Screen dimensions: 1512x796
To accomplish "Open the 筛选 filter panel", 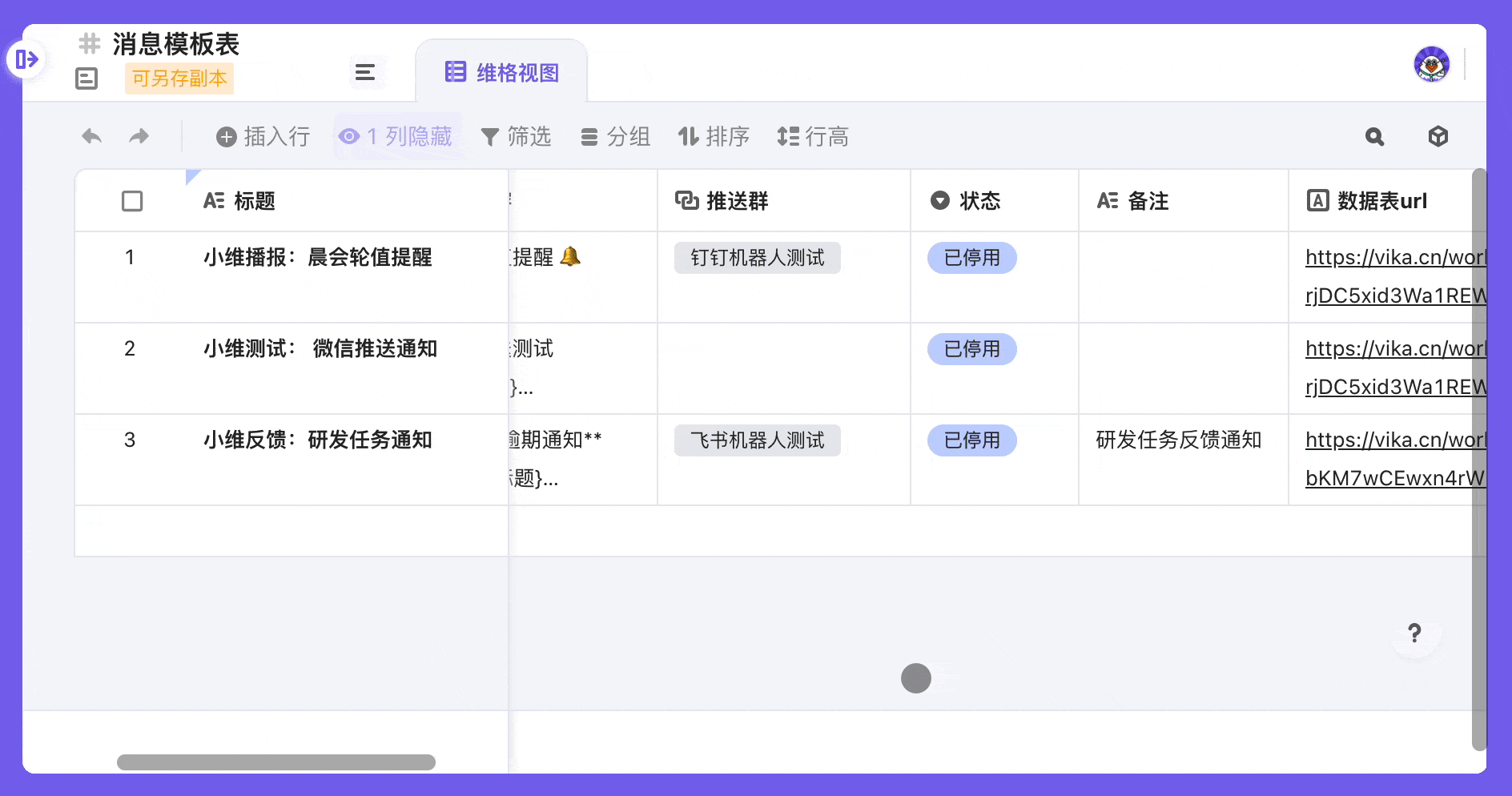I will click(x=516, y=137).
